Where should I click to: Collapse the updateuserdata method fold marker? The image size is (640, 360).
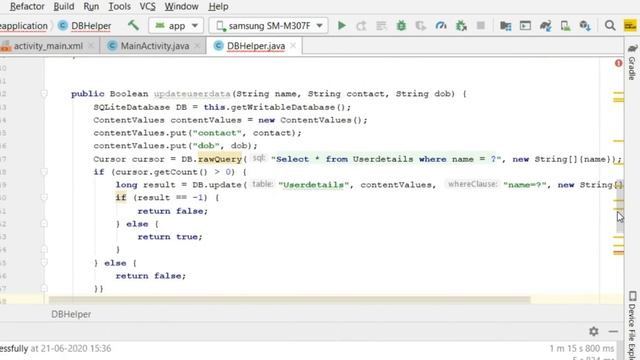tap(44, 94)
